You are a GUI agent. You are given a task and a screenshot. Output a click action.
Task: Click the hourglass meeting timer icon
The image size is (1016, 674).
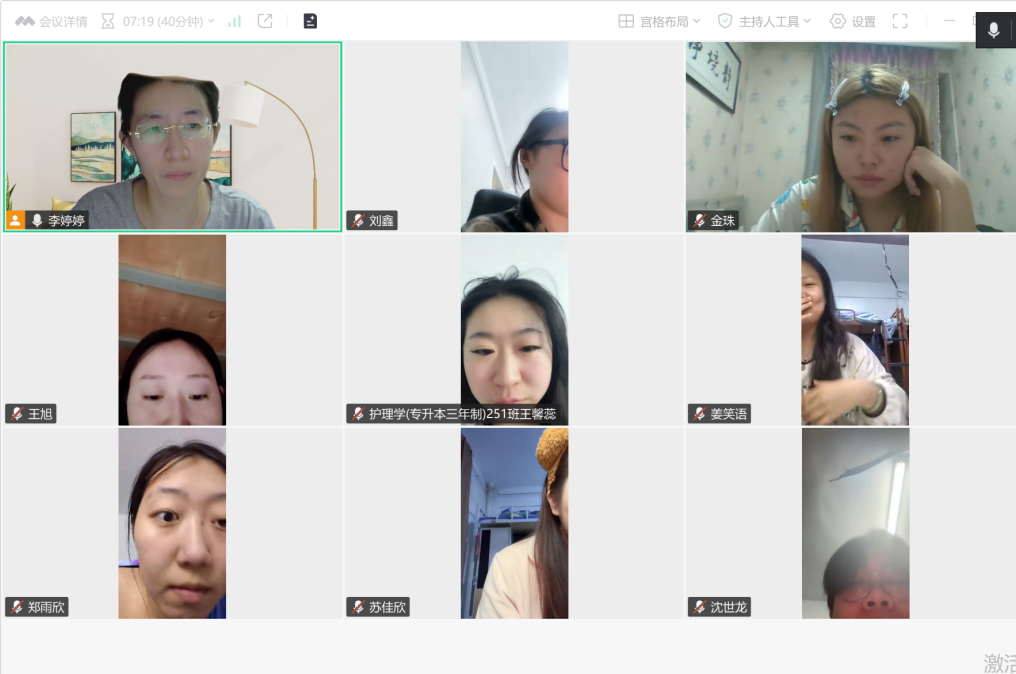(108, 21)
